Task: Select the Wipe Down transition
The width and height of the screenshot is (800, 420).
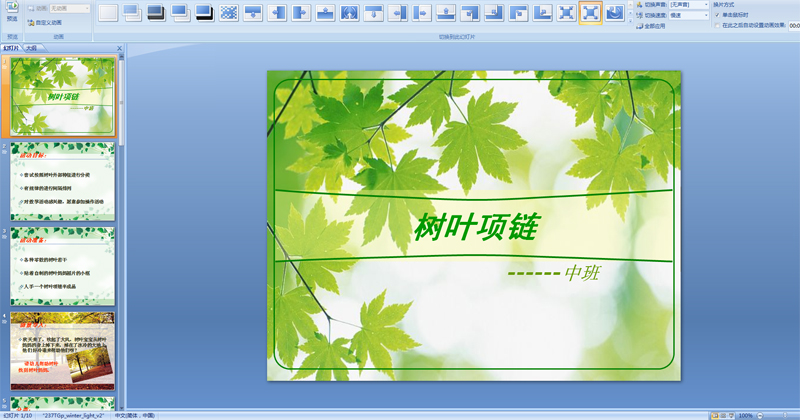Action: [x=253, y=12]
